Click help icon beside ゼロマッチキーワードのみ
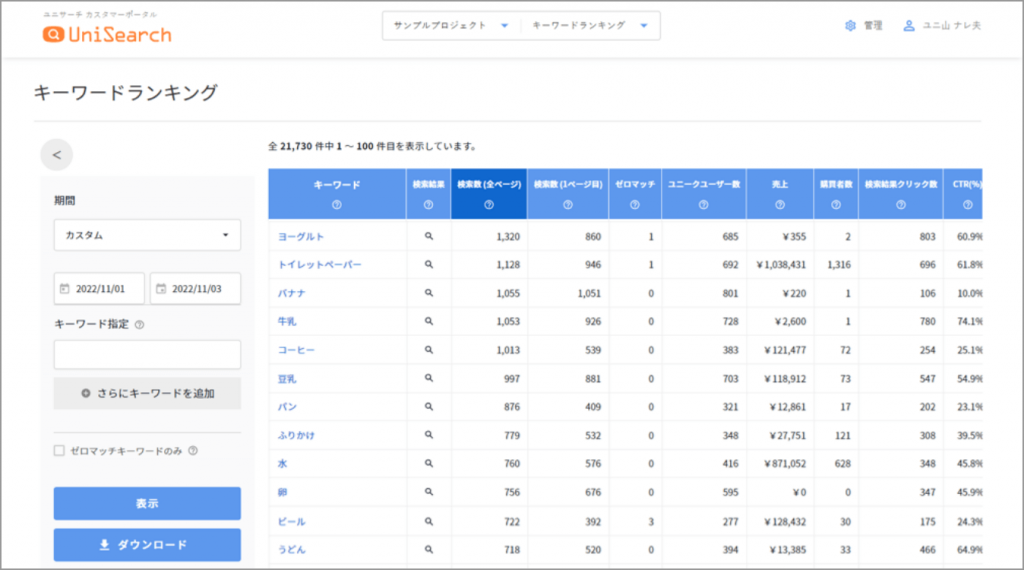 193,451
